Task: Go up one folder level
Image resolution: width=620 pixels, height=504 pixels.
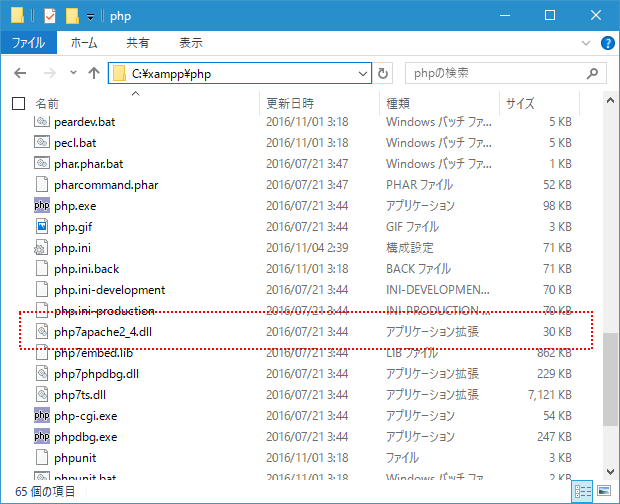Action: [94, 73]
